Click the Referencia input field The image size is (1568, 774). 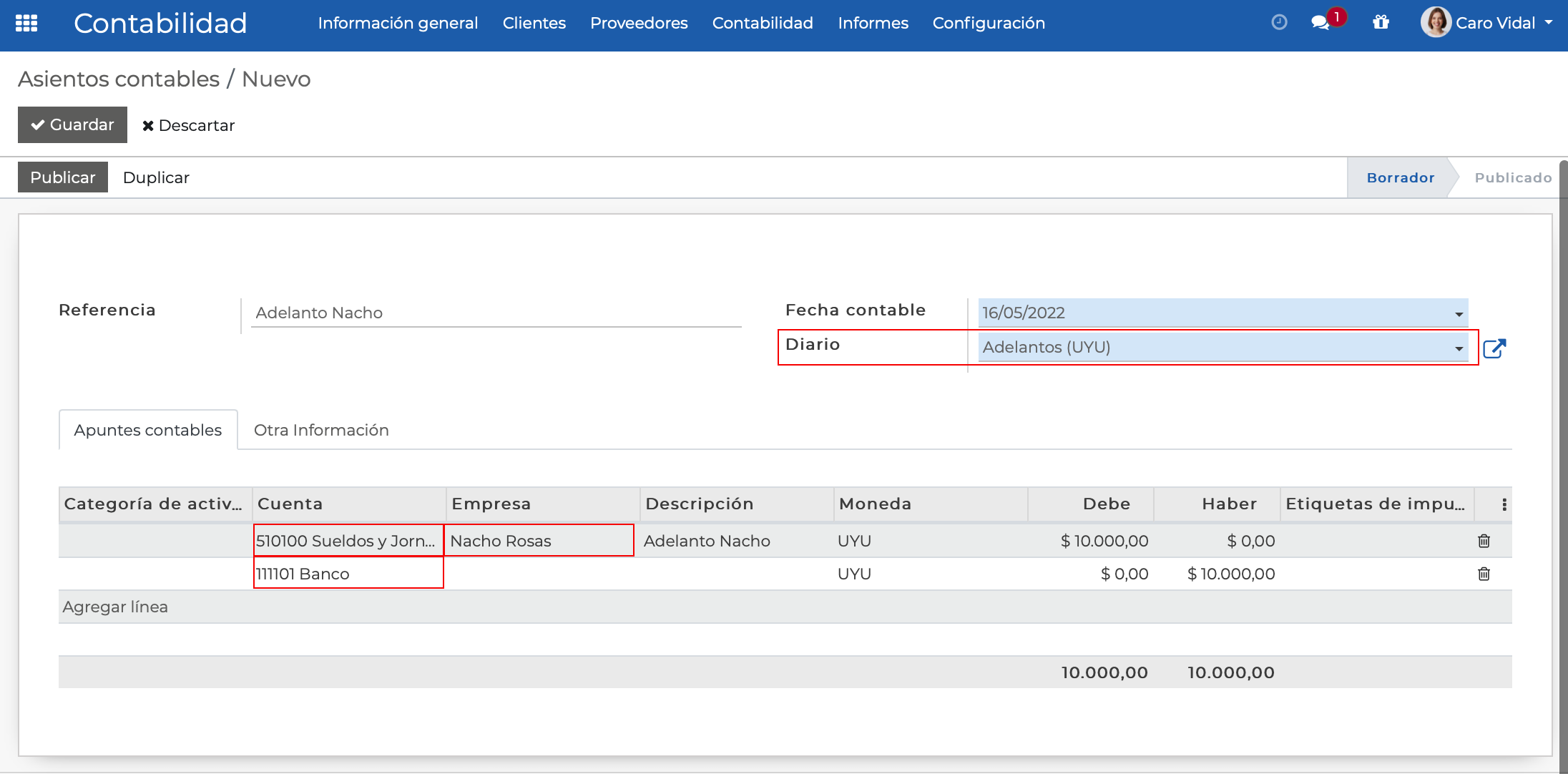point(495,313)
